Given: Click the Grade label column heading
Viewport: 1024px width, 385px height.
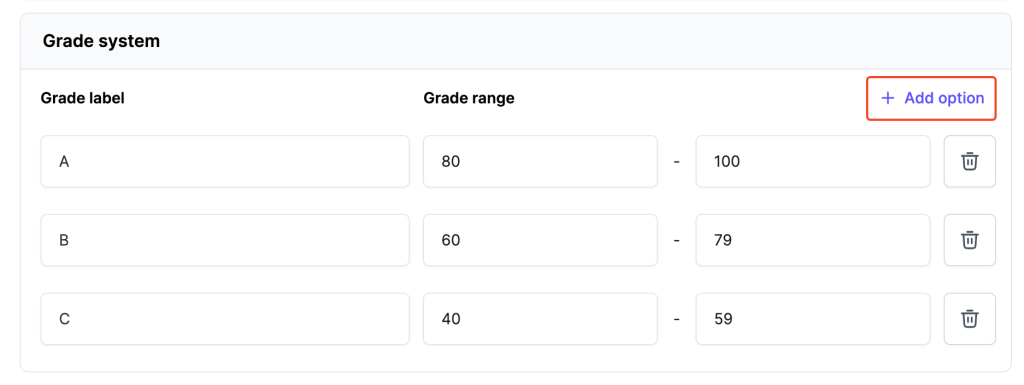Looking at the screenshot, I should point(82,98).
